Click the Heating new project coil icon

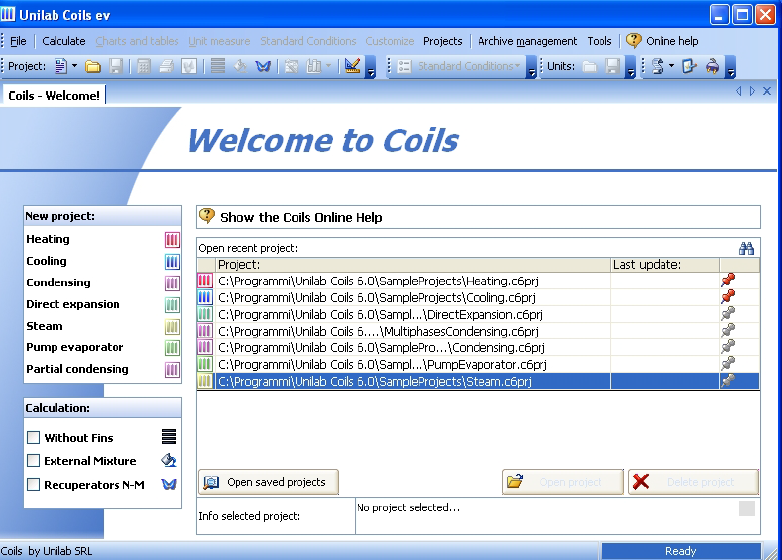[x=171, y=240]
